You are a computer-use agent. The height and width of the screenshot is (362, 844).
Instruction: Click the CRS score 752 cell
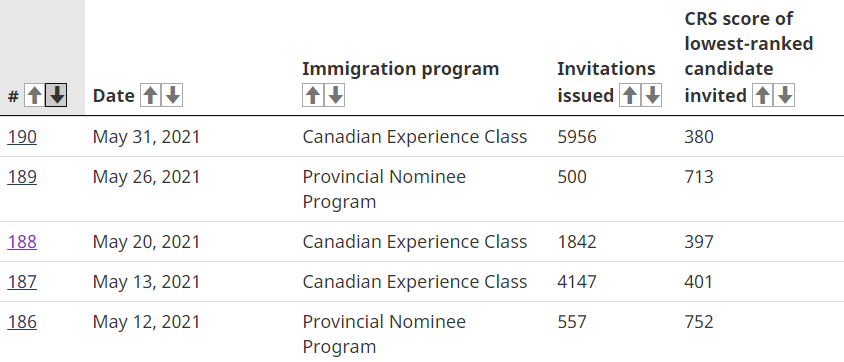pyautogui.click(x=699, y=322)
